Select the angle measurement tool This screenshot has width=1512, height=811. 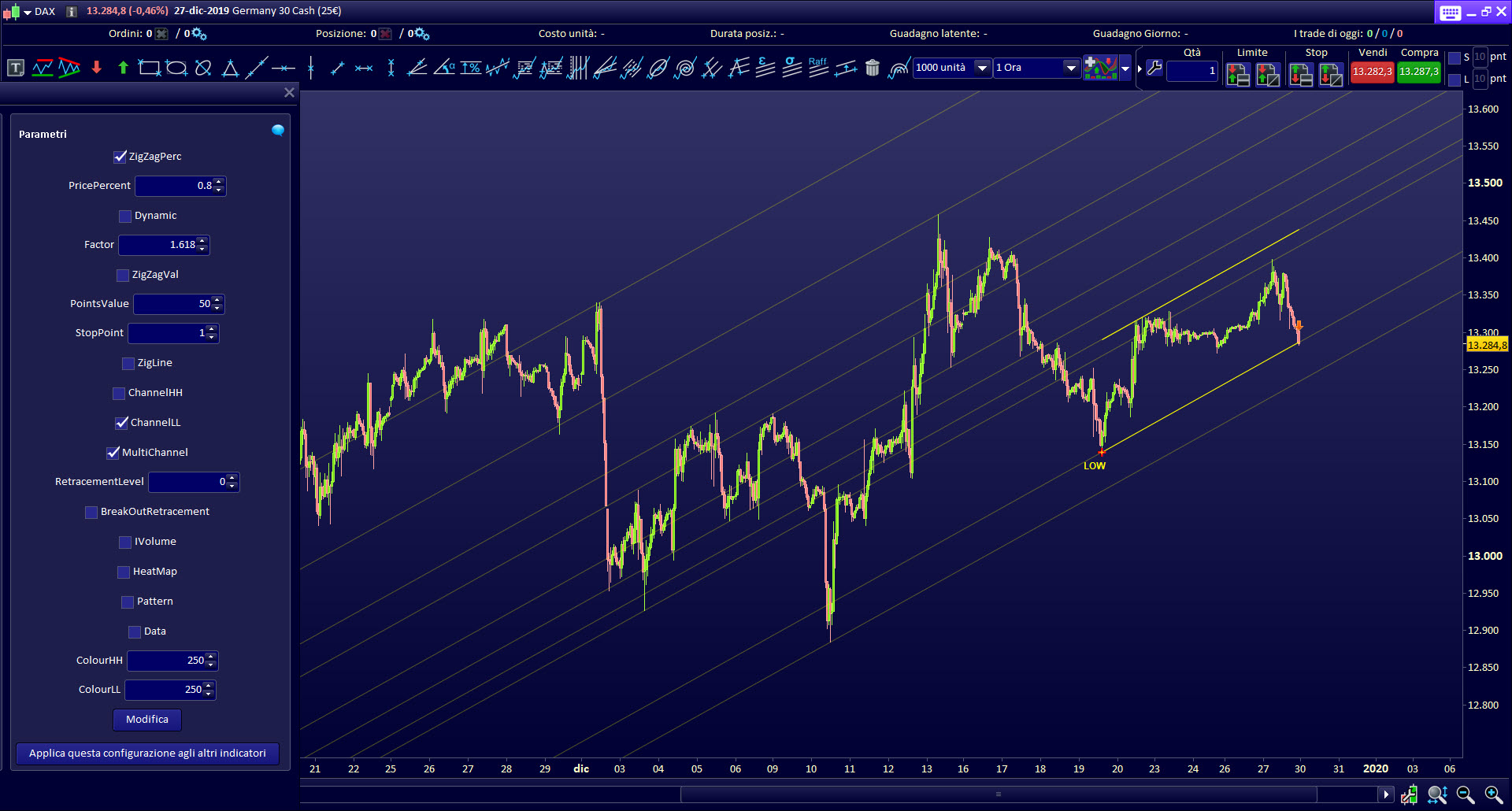tap(444, 68)
